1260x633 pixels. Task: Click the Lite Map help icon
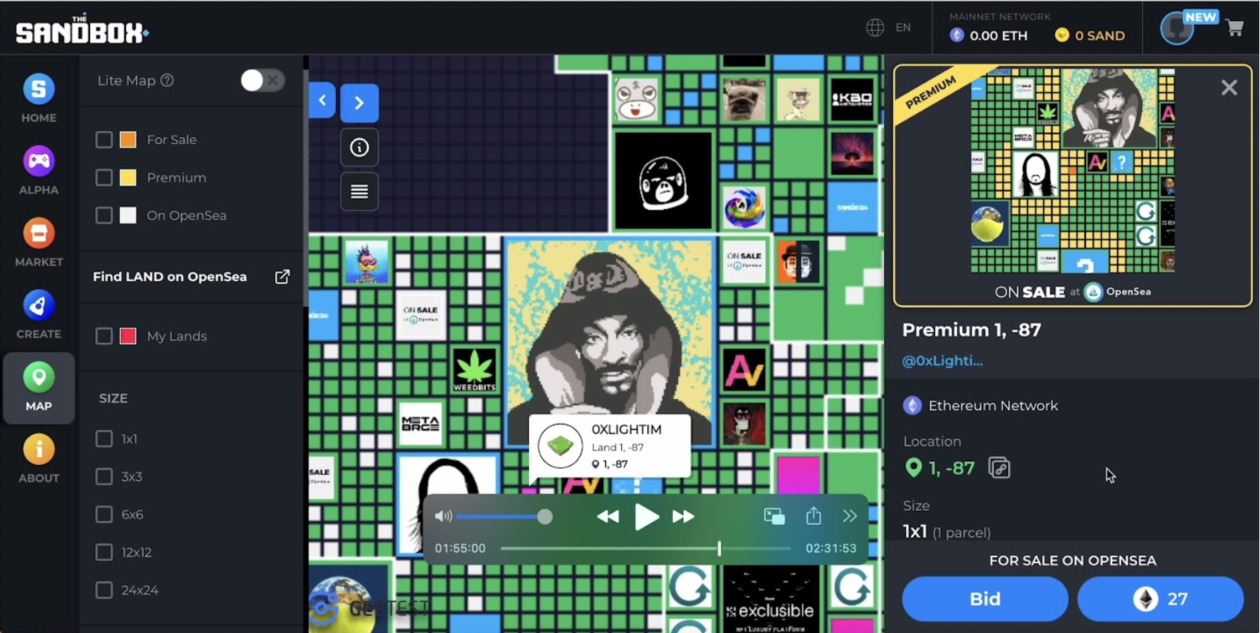tap(167, 80)
